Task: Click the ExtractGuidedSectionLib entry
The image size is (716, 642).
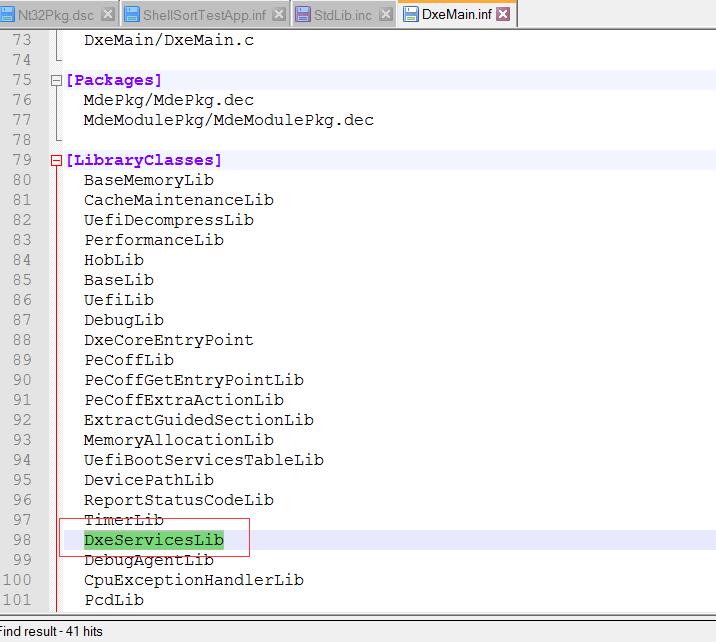Action: coord(199,420)
